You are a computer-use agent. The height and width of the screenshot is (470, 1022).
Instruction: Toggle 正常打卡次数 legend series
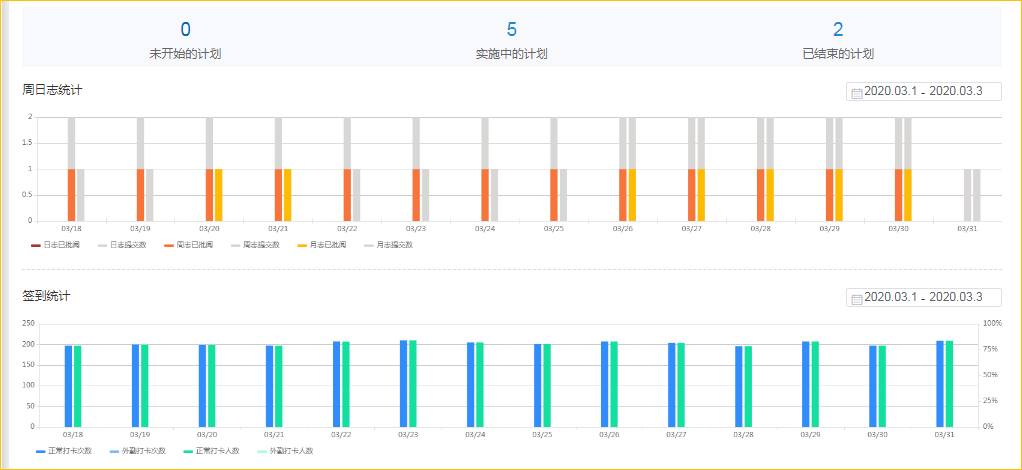click(63, 451)
